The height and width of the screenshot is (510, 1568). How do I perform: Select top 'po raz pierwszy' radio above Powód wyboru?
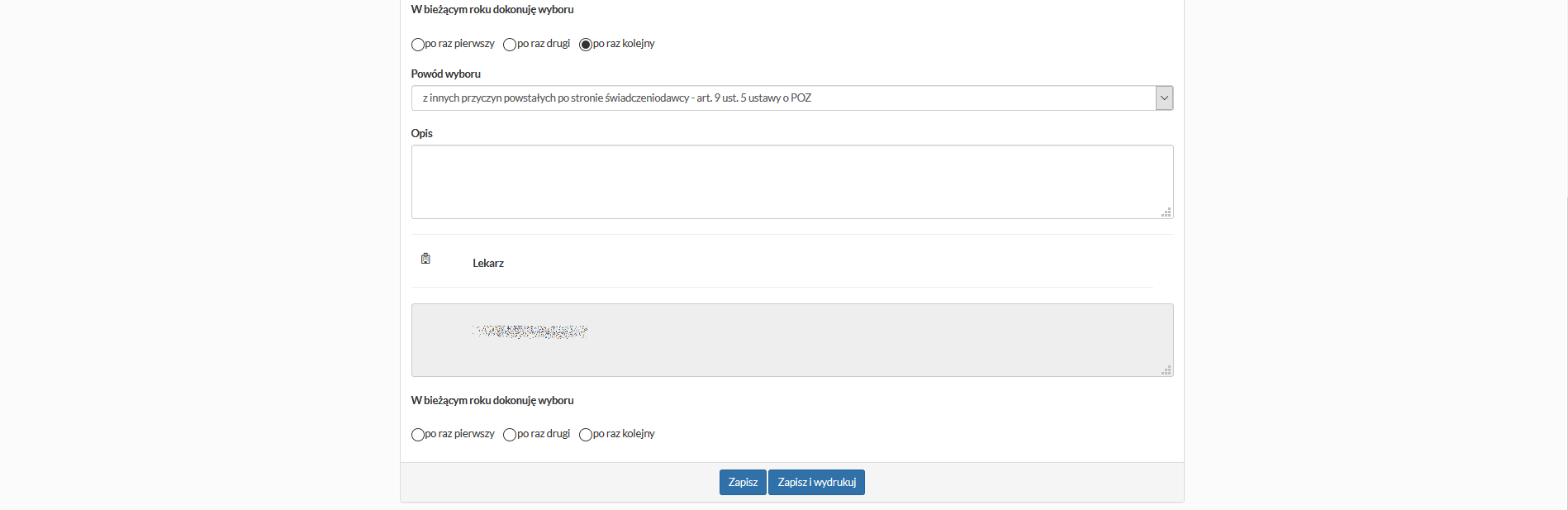click(418, 45)
